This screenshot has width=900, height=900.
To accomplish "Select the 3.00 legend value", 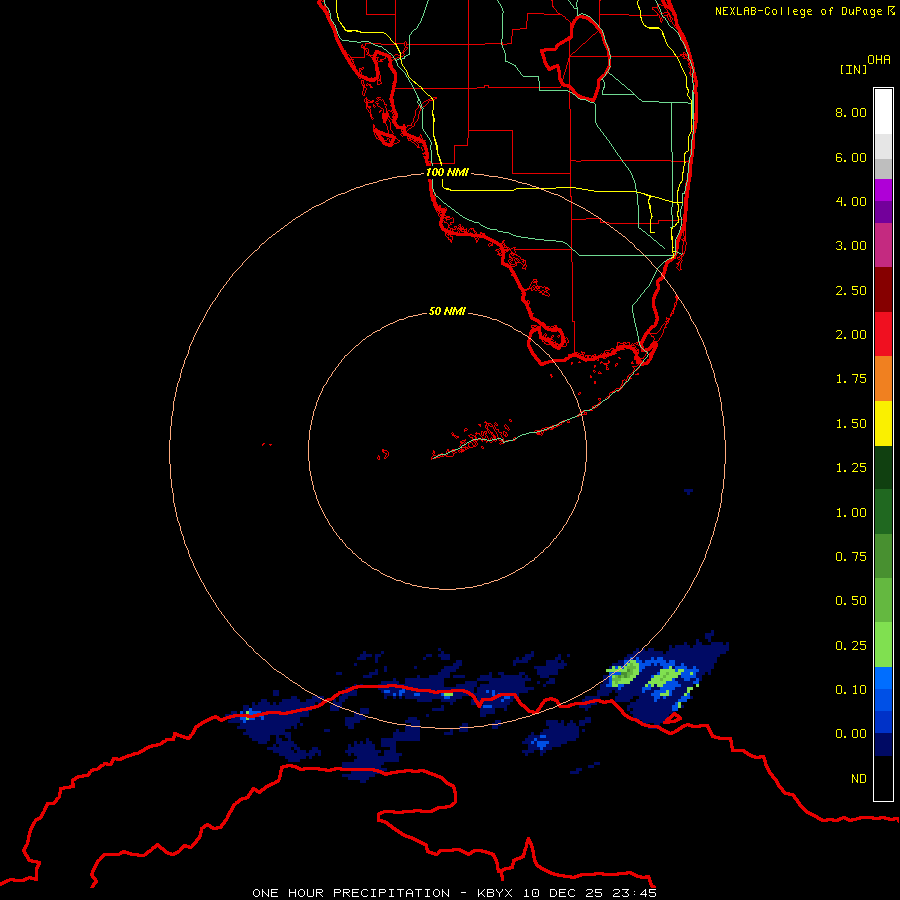I will [x=851, y=246].
